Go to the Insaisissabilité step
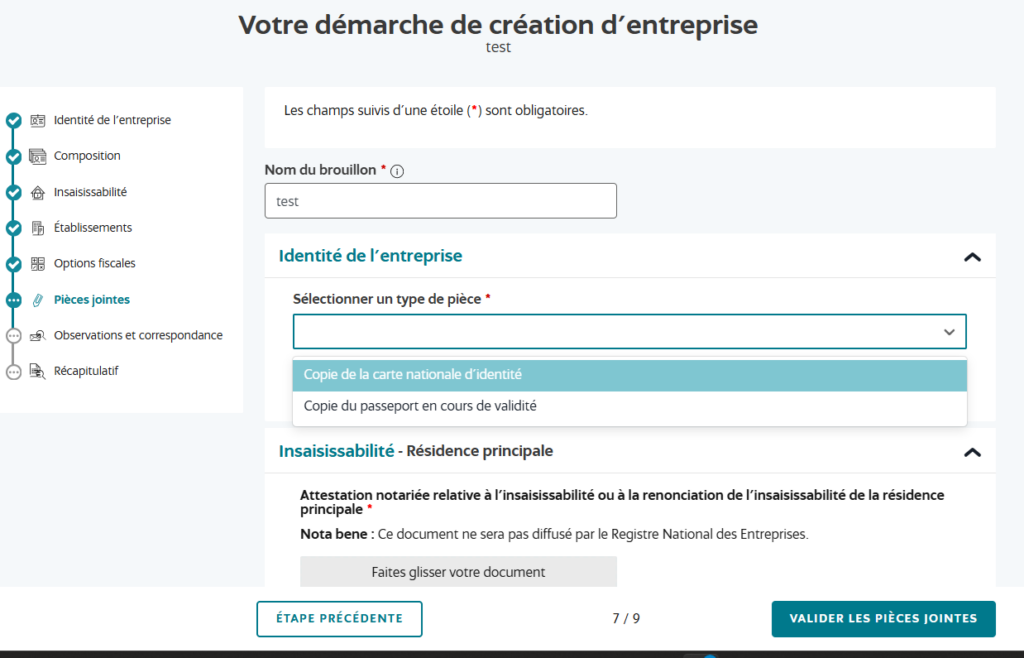The height and width of the screenshot is (658, 1024). tap(90, 192)
